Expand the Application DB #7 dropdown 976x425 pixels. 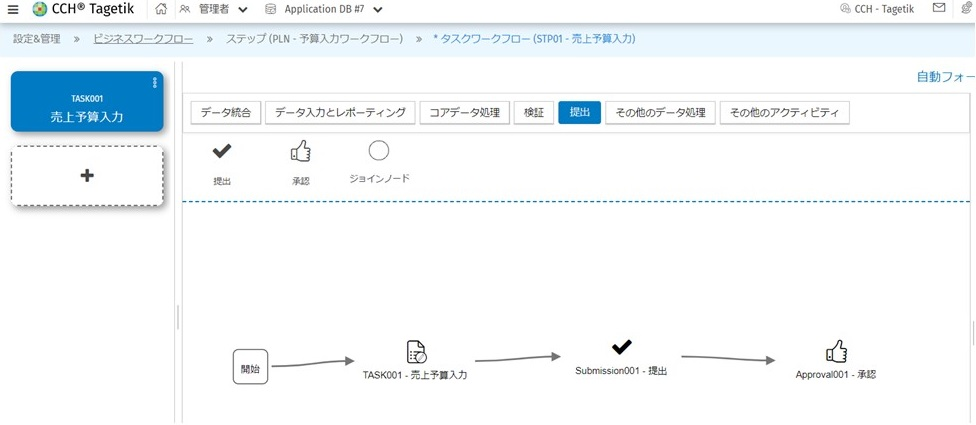(377, 10)
